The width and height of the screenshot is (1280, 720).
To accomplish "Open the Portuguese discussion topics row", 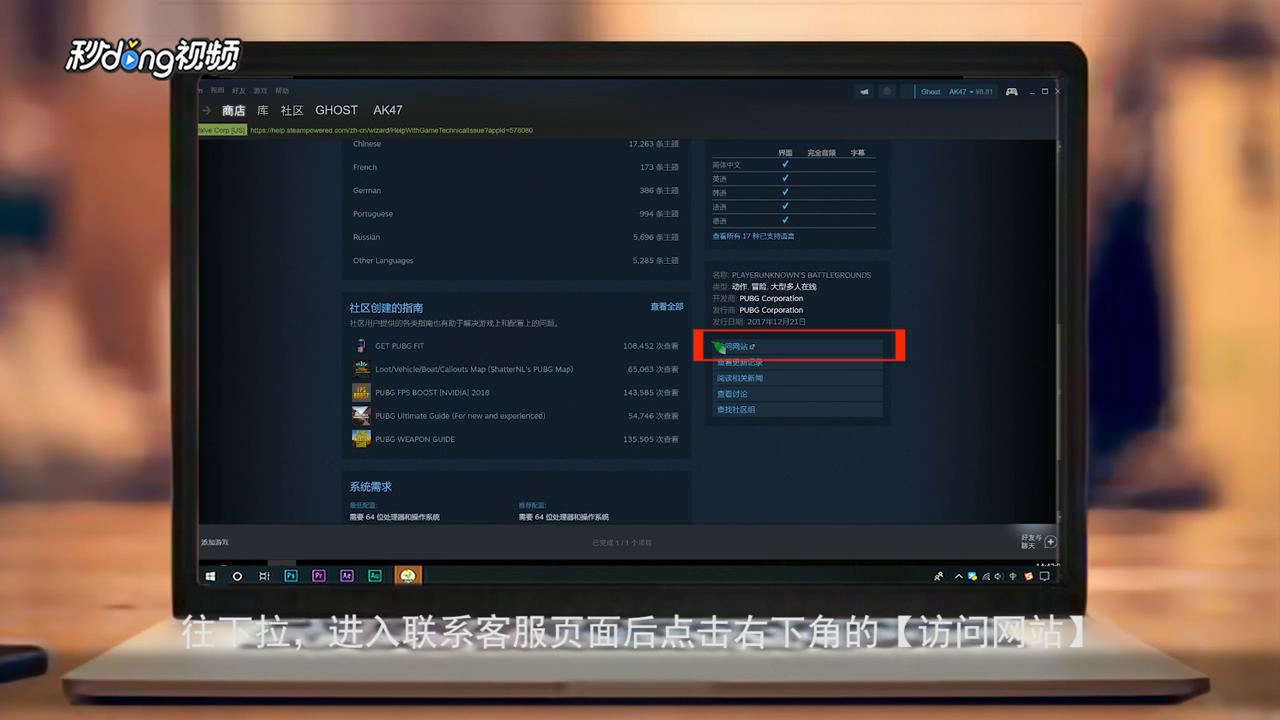I will click(x=515, y=214).
